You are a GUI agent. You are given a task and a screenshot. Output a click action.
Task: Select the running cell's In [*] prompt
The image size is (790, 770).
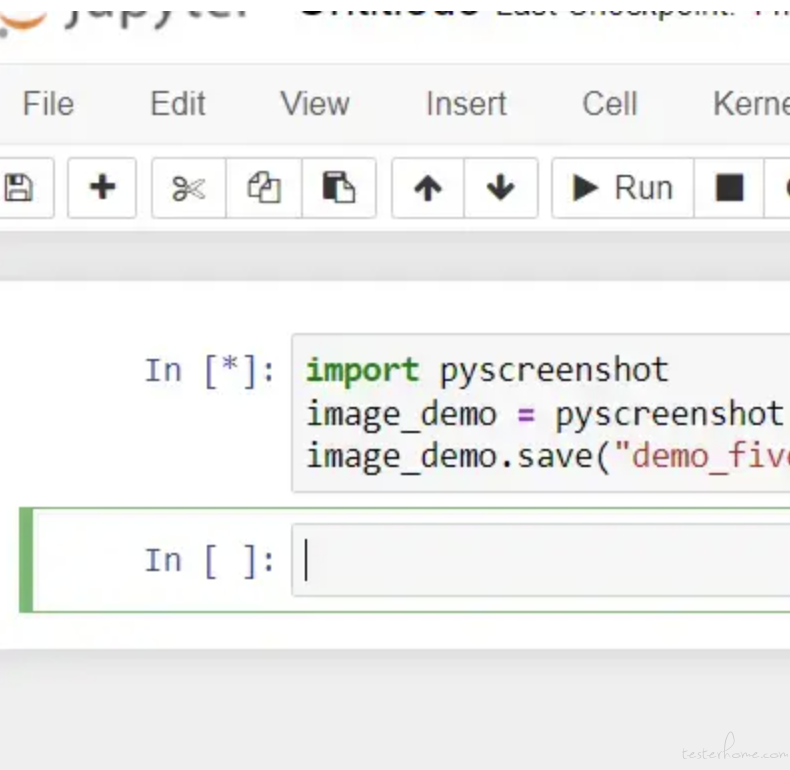coord(209,371)
